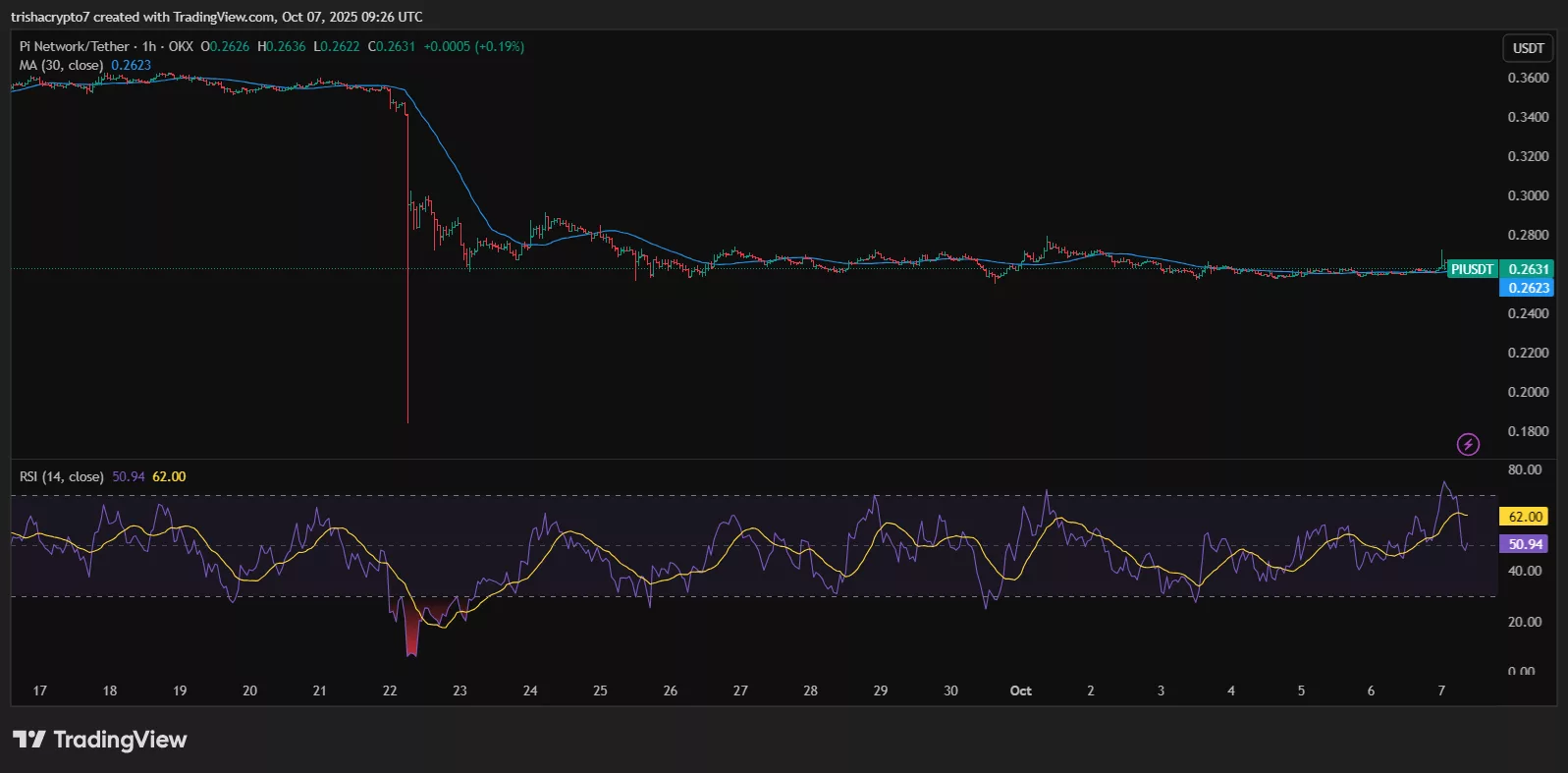The height and width of the screenshot is (773, 1568).
Task: Click the 7 date label on time axis
Action: point(1441,690)
